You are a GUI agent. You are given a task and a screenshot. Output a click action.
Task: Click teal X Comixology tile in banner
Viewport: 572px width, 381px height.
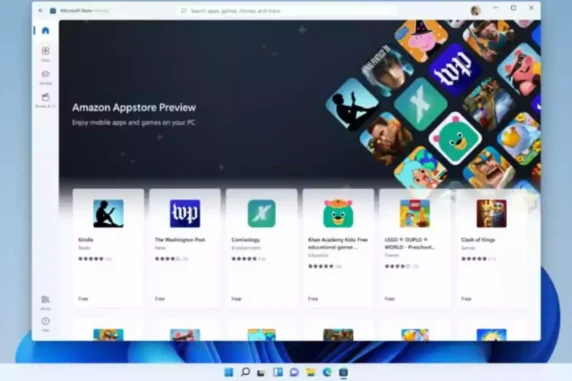[x=421, y=104]
